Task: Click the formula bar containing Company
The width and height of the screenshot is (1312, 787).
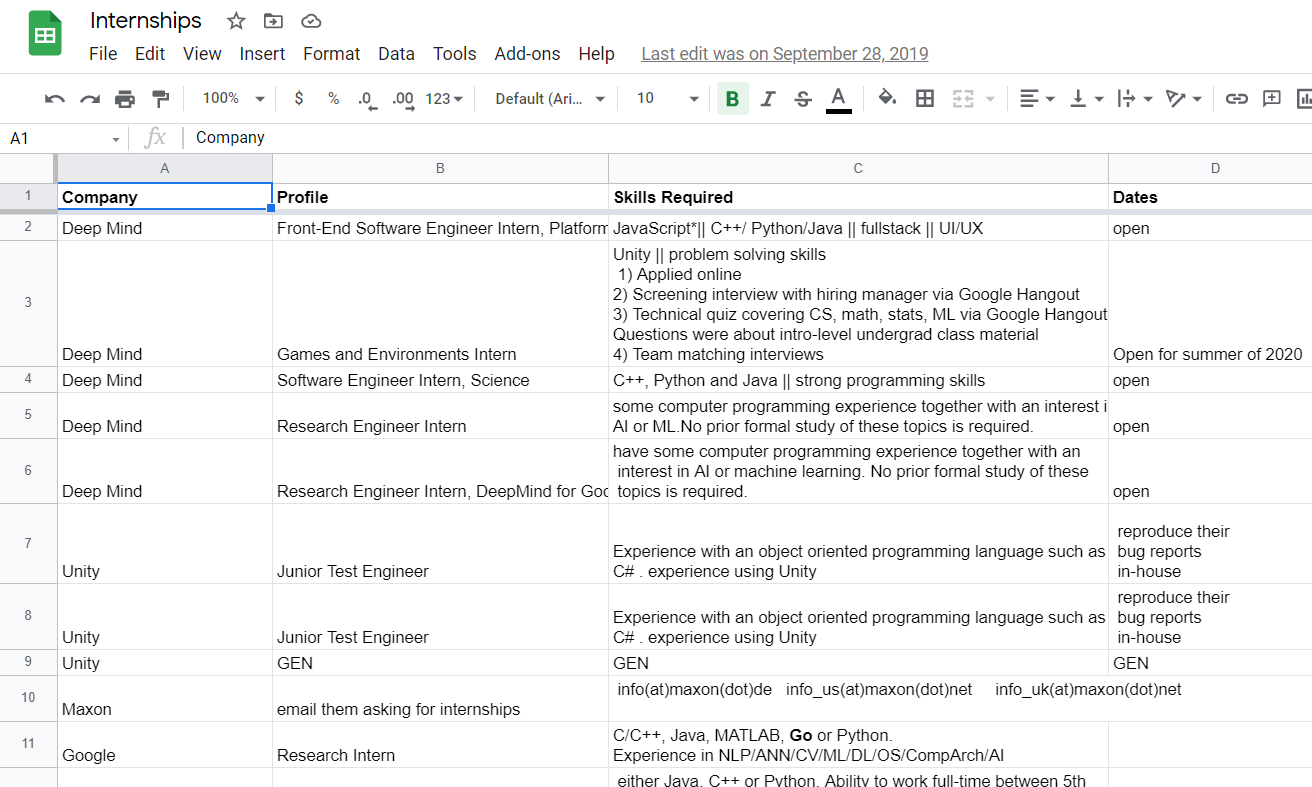Action: (750, 138)
